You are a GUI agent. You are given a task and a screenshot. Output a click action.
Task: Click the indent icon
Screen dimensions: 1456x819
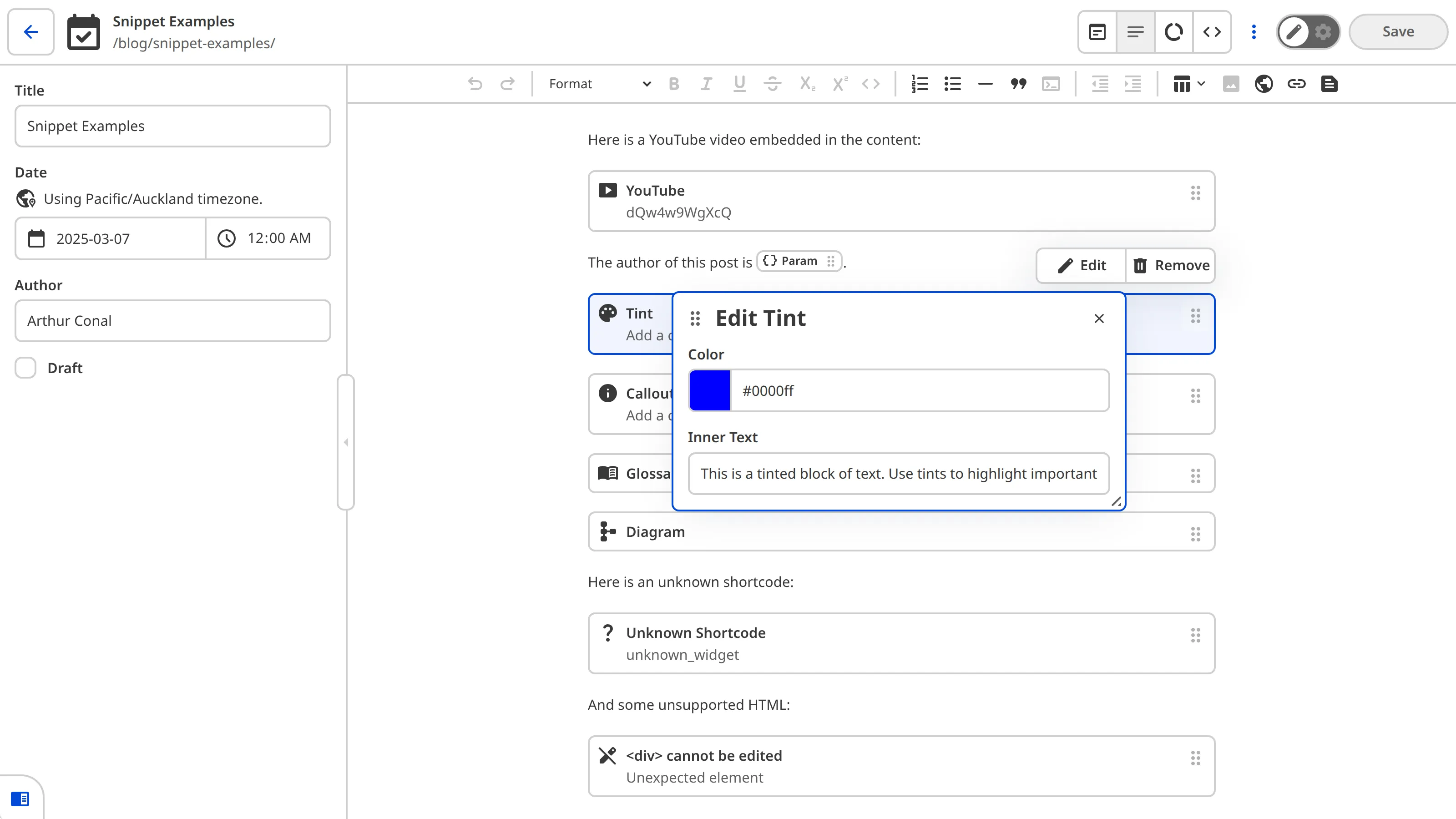[1132, 84]
